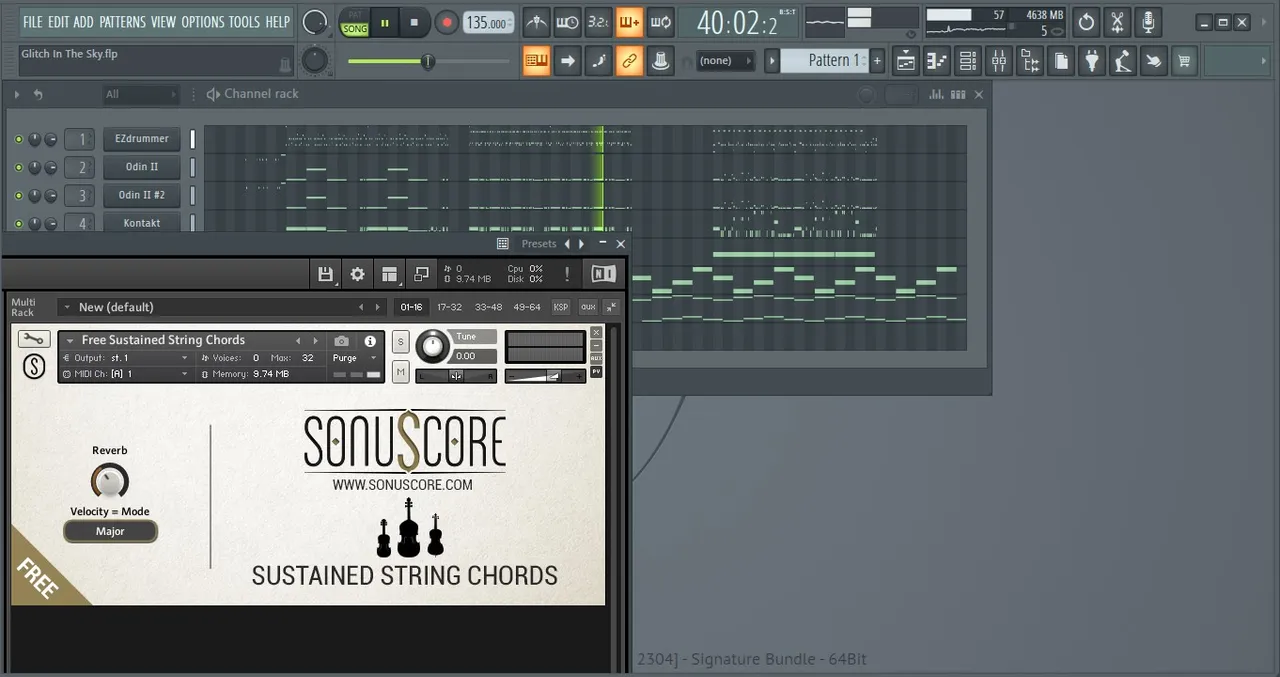Visit WWW.SONUSCORE.COM link
The width and height of the screenshot is (1280, 677).
tap(403, 485)
